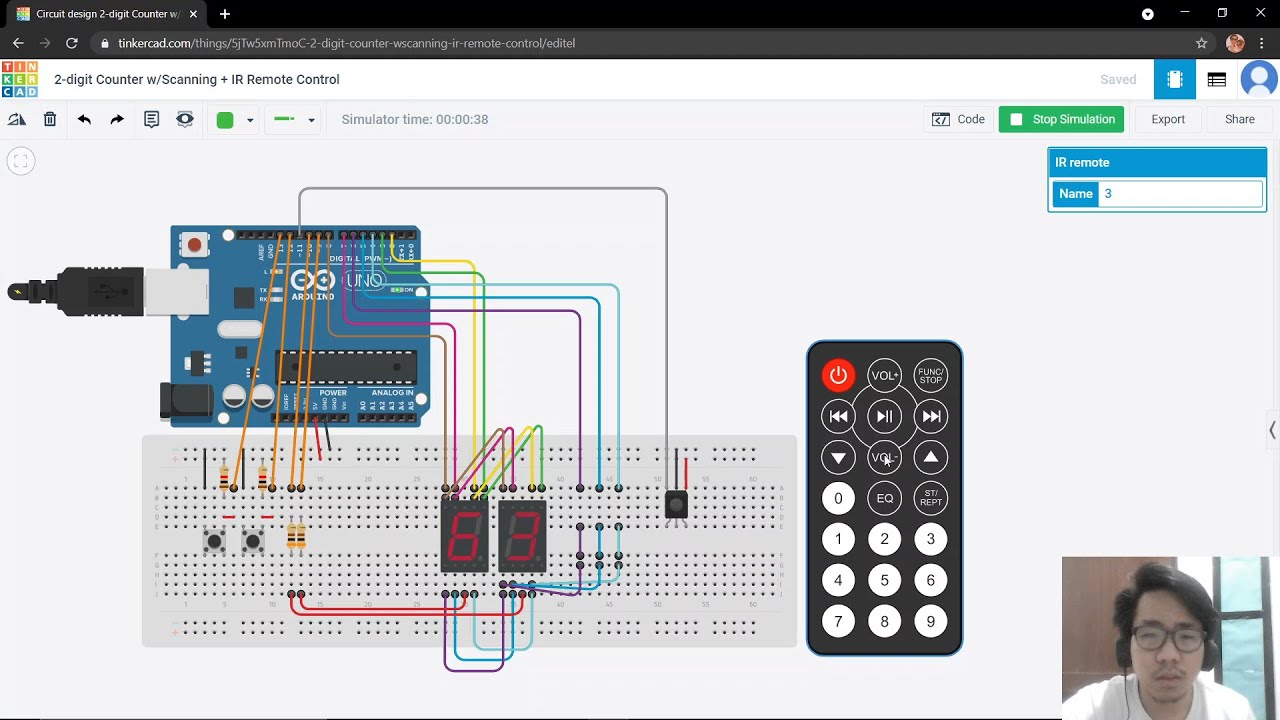
Task: Click the Simulator time readout
Action: click(415, 120)
